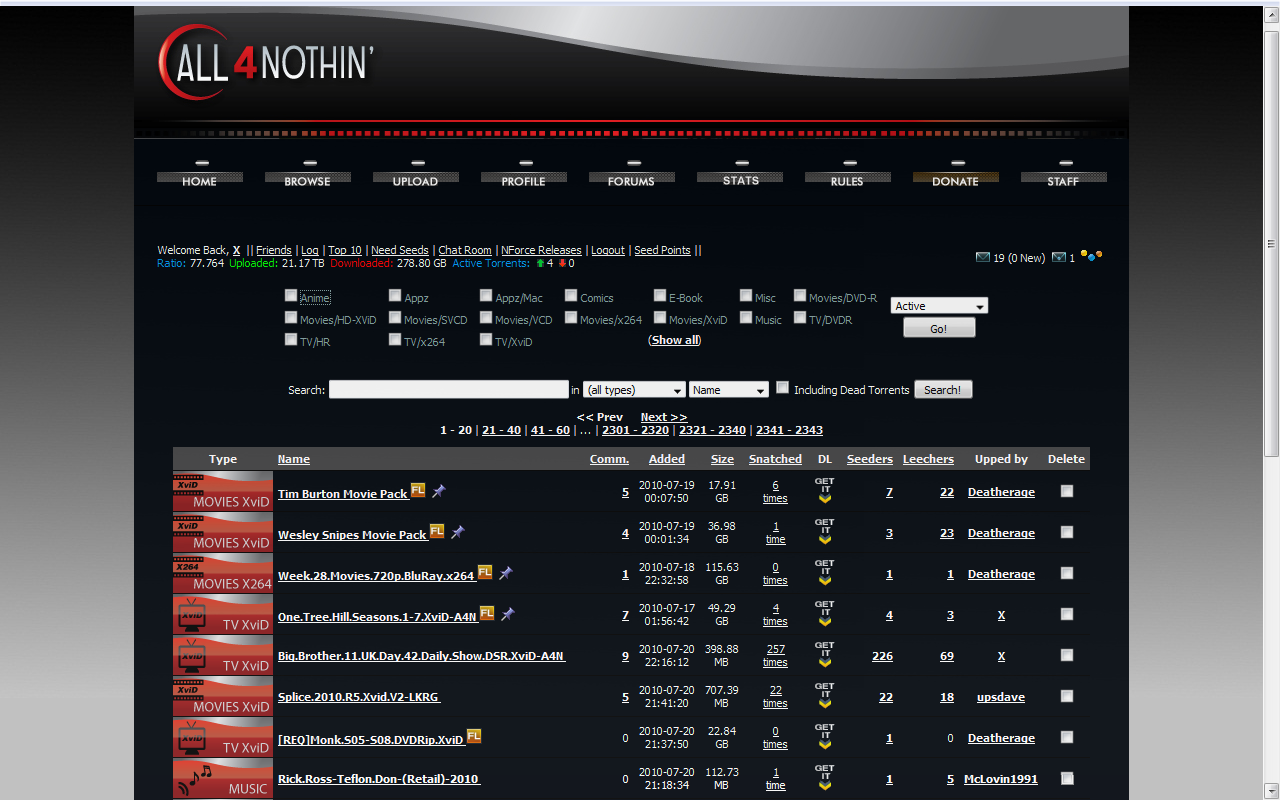Screen dimensions: 1280x800
Task: Sort by Seeders column header
Action: pos(870,459)
